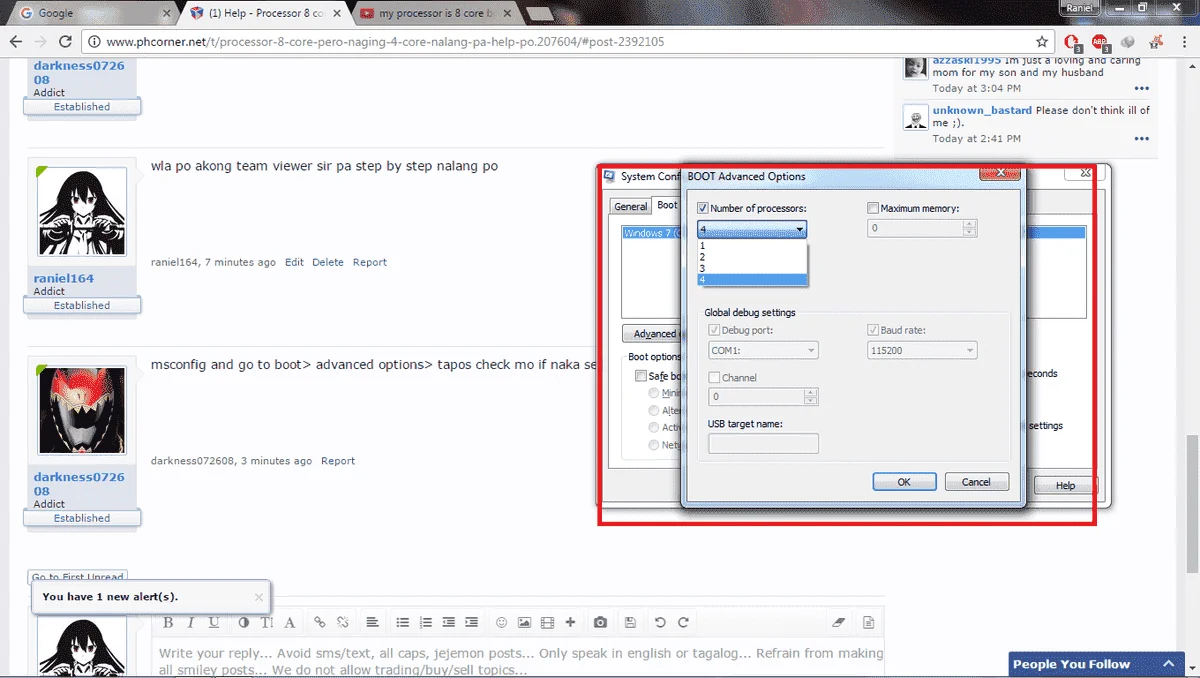This screenshot has width=1200, height=678.
Task: Toggle the Number of processors checkbox
Action: click(703, 208)
